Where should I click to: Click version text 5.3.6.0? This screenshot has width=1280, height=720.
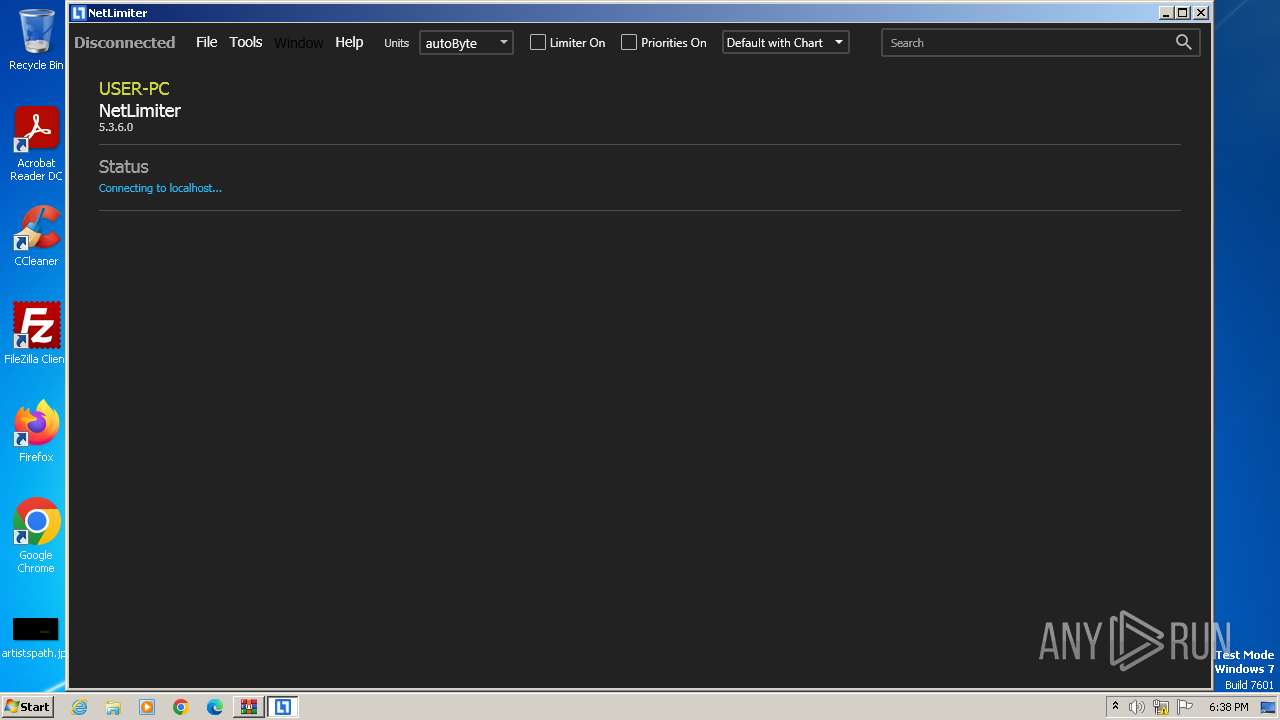(116, 127)
